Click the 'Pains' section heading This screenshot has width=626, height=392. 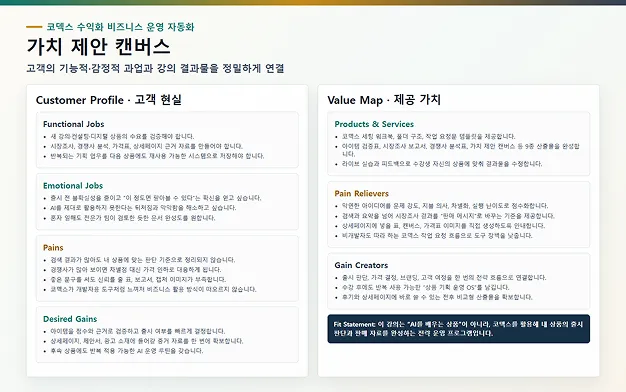53,247
